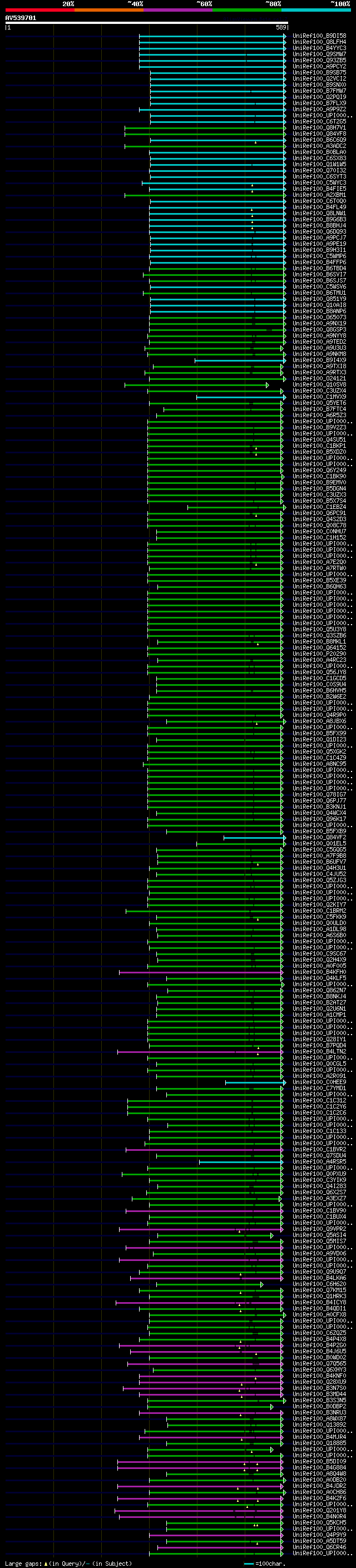Viewport: 356px width, 1568px height.
Task: Open hit UniRef100_B3S3N5
Action: [319, 1400]
